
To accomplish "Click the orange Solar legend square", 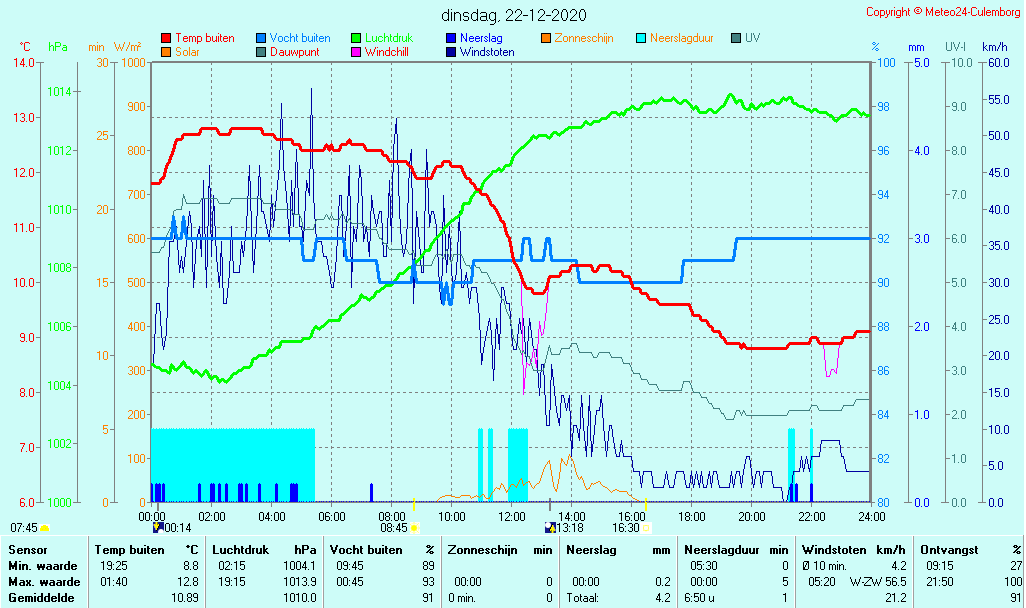I will pyautogui.click(x=166, y=52).
